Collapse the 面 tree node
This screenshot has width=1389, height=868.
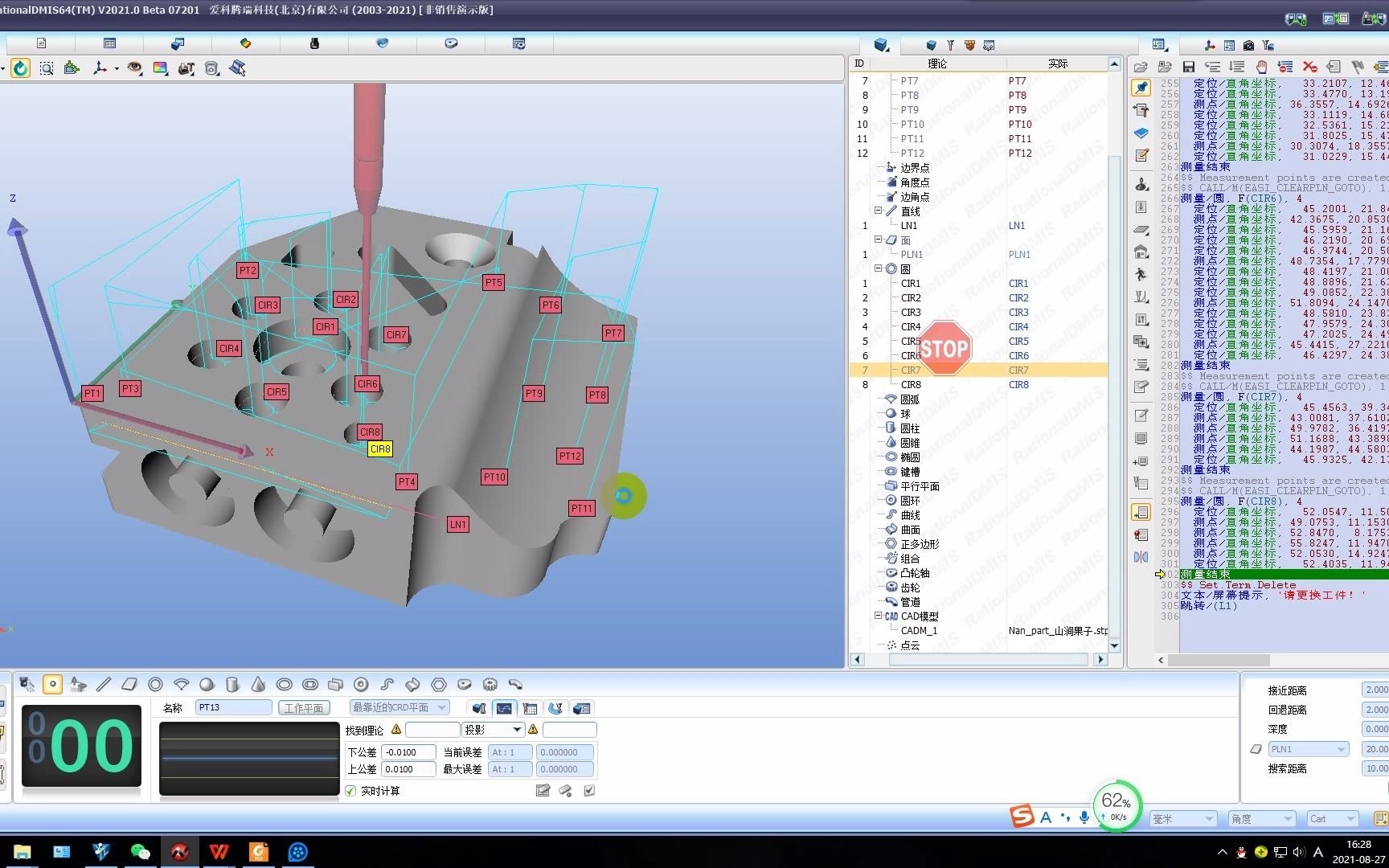click(879, 240)
